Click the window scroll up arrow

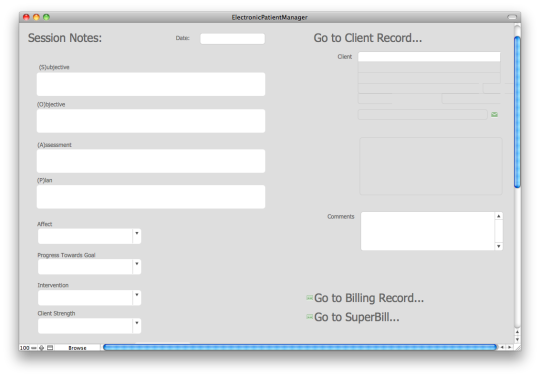click(517, 332)
